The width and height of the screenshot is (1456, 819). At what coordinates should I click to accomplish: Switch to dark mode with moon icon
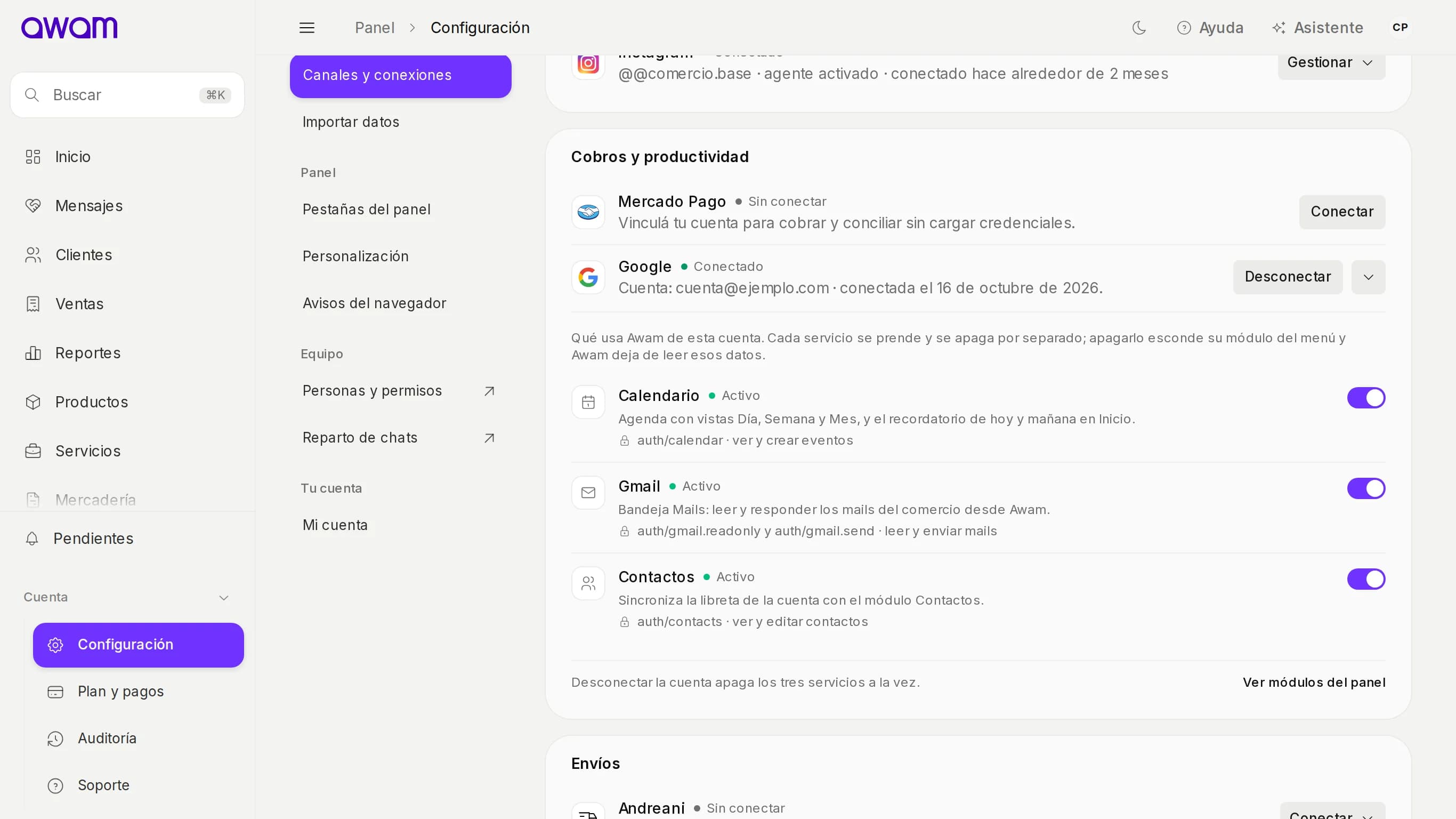point(1139,28)
